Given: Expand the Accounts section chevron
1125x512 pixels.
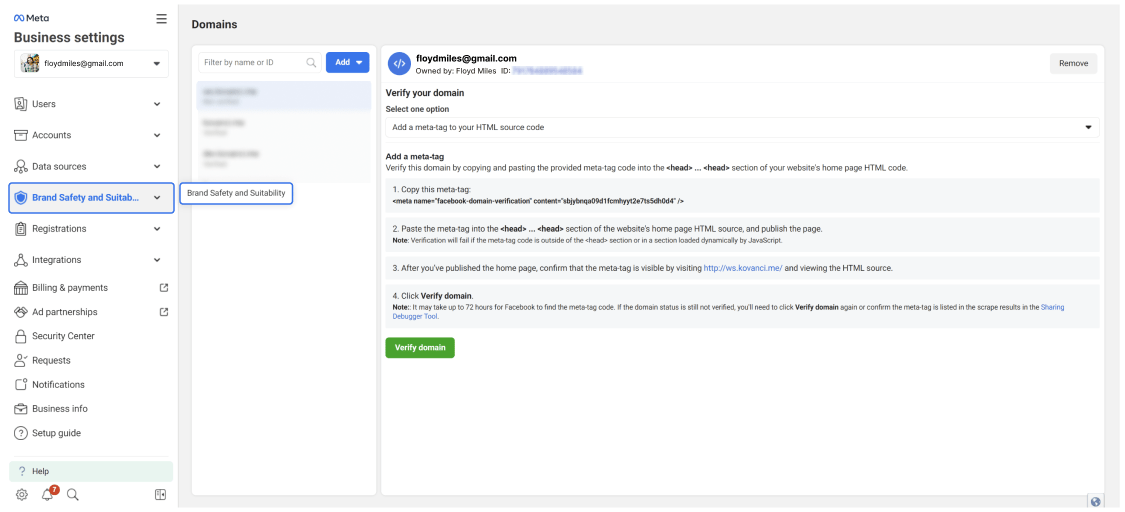Looking at the screenshot, I should coord(157,135).
